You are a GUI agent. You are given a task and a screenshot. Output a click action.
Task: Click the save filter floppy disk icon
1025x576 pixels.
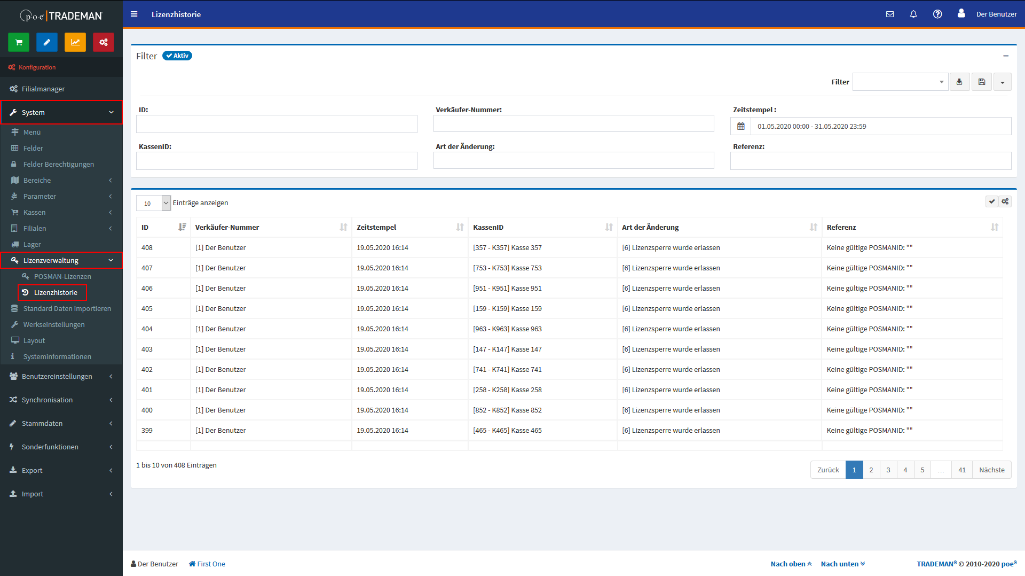[982, 82]
